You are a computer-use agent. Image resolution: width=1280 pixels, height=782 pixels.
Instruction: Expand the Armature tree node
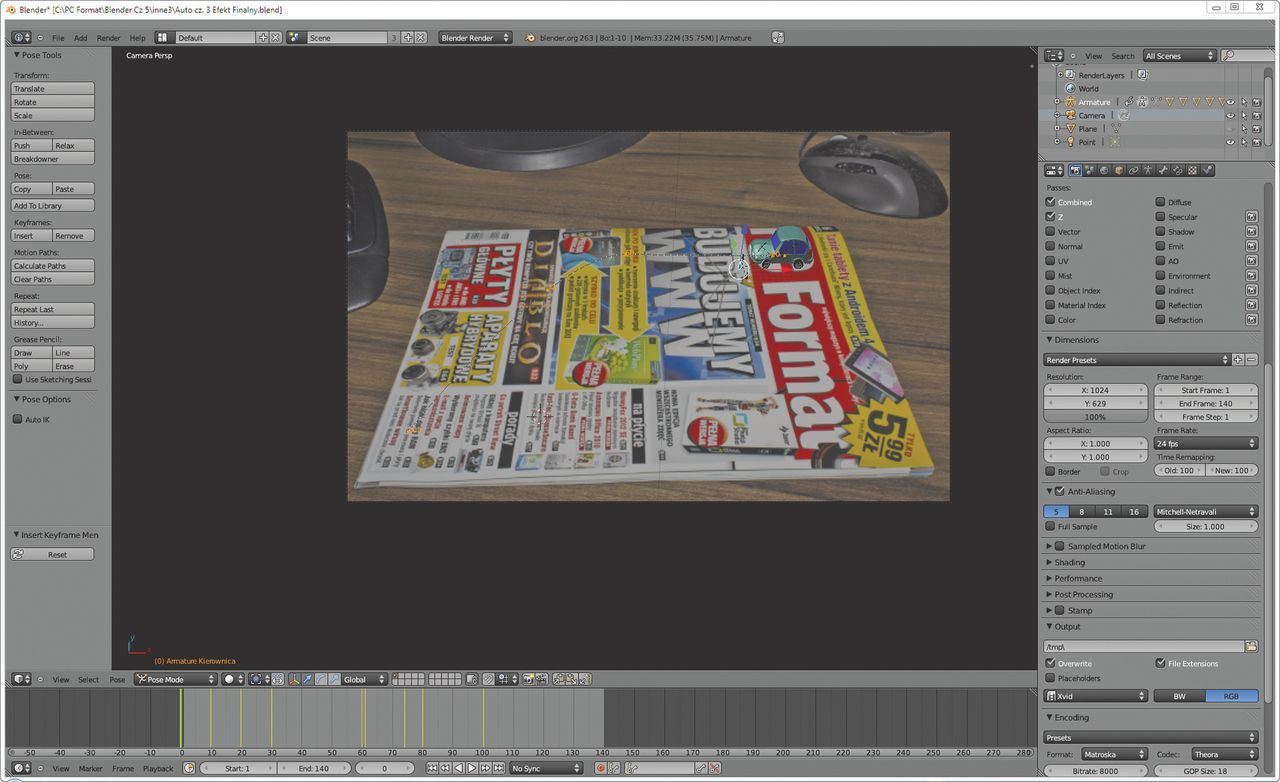(x=1057, y=102)
